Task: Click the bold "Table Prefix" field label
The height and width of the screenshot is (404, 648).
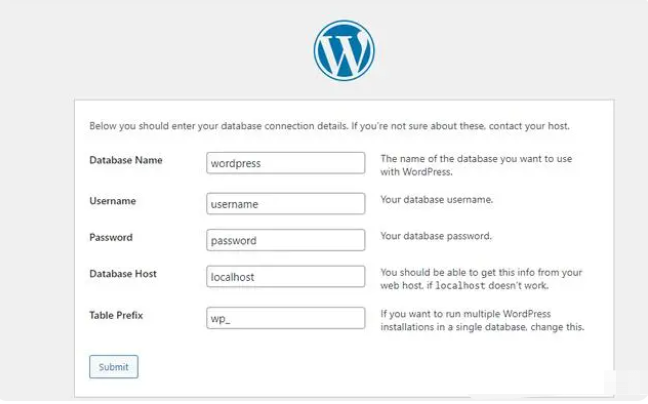Action: coord(116,315)
